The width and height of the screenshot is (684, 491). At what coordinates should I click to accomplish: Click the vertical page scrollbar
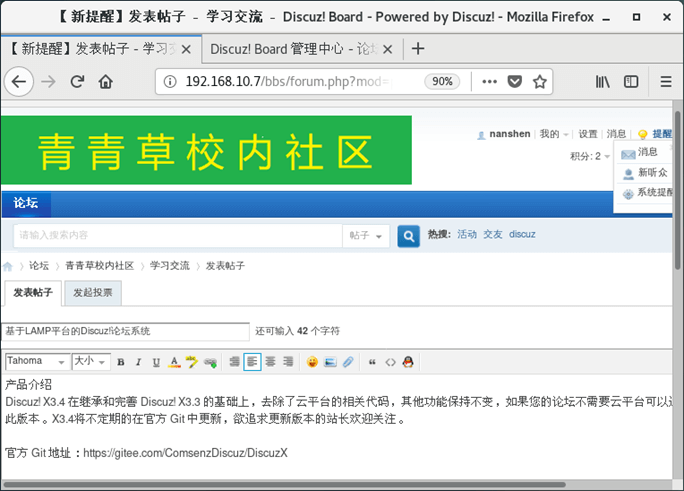678,190
